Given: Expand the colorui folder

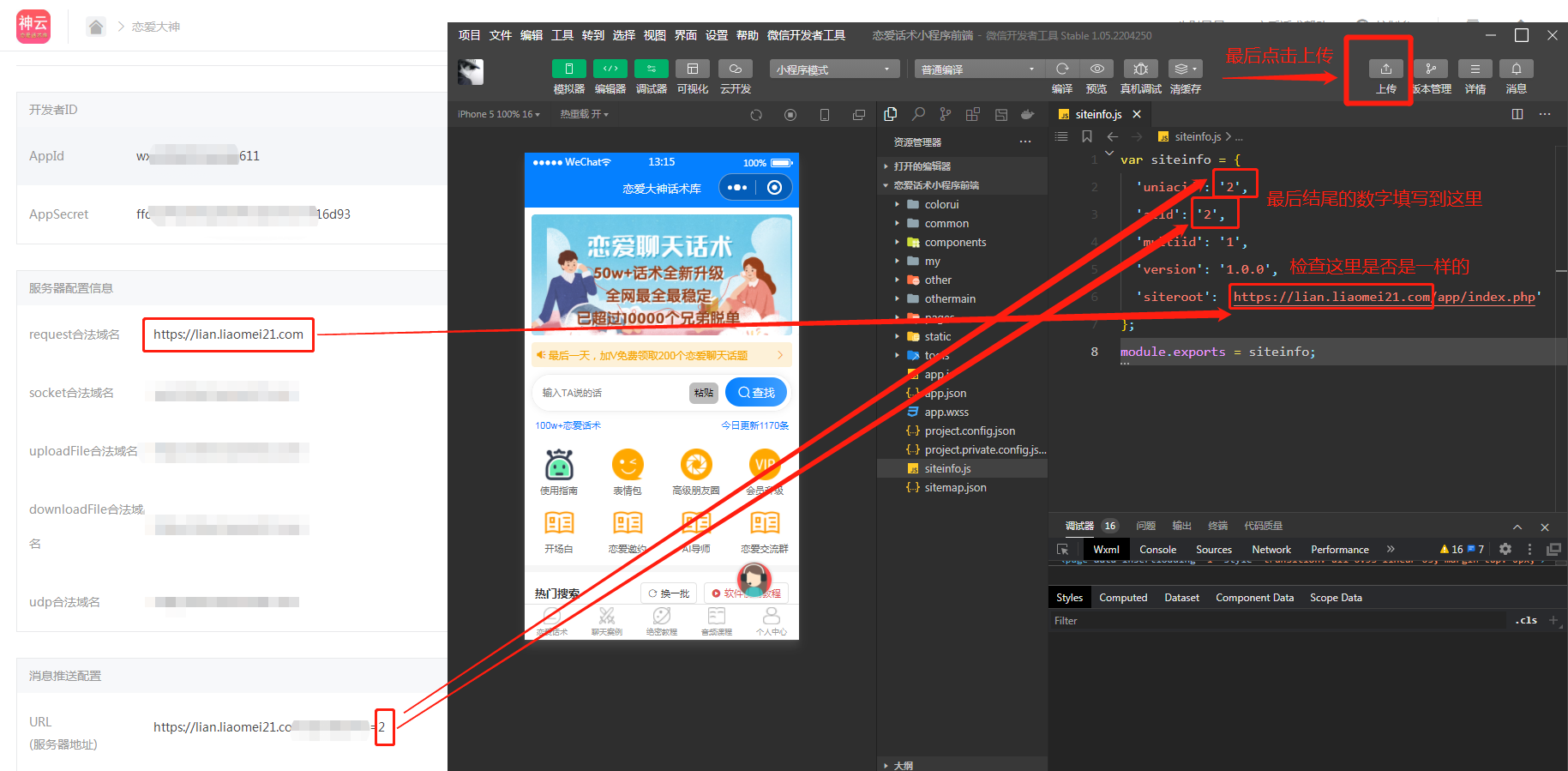Looking at the screenshot, I should click(x=941, y=204).
